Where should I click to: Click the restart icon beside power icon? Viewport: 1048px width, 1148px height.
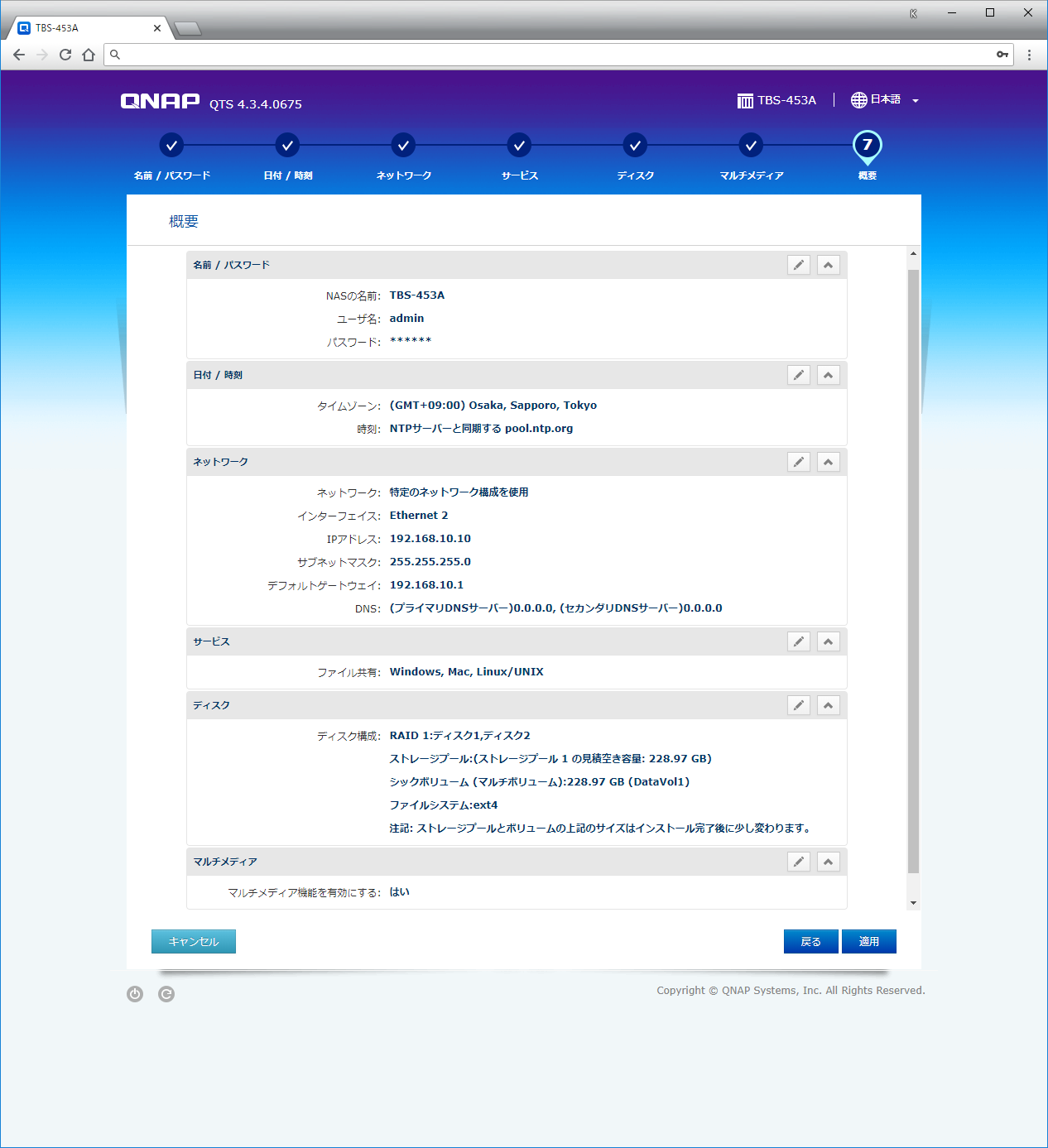(x=166, y=994)
